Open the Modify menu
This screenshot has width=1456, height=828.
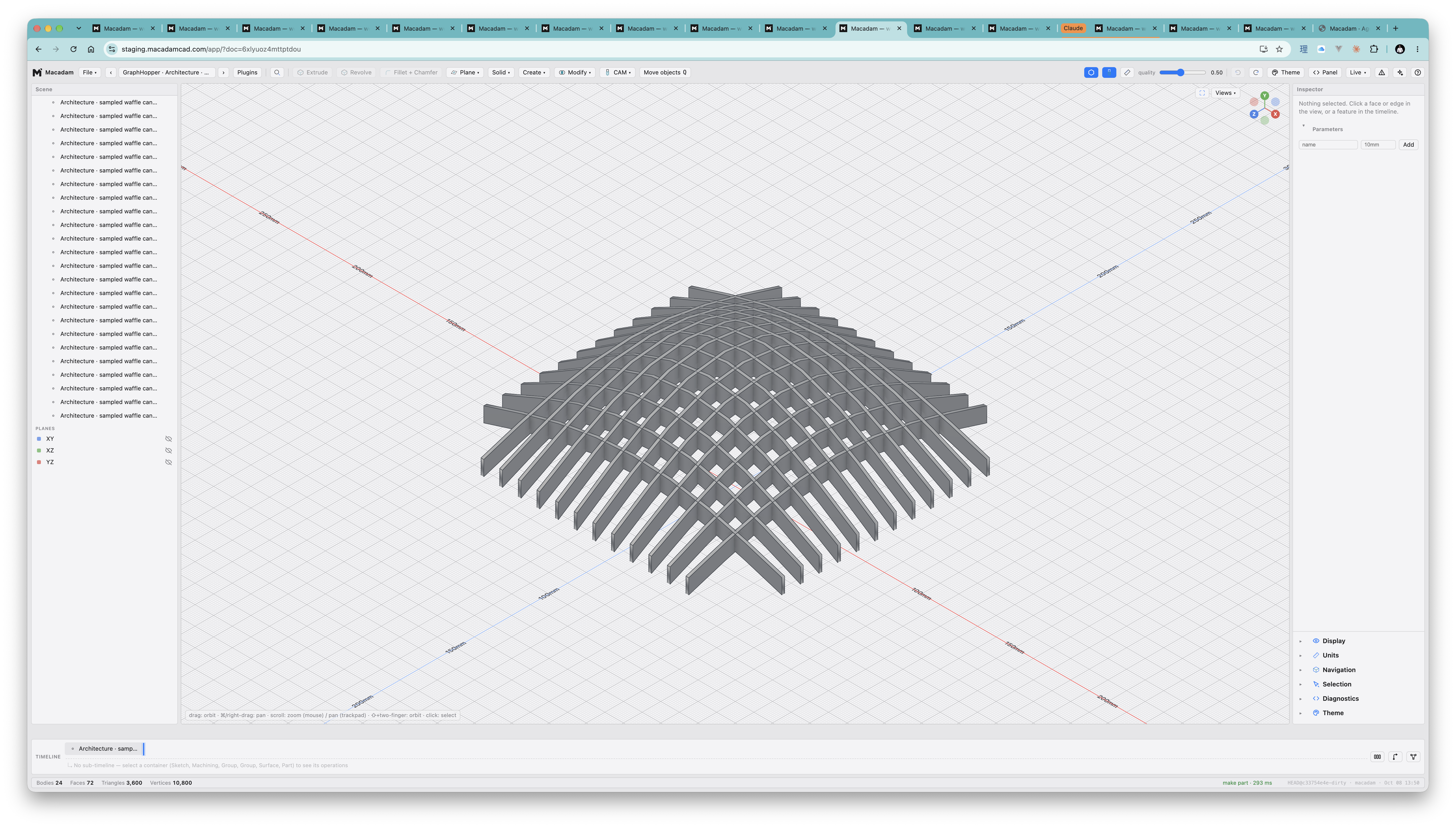(x=575, y=72)
